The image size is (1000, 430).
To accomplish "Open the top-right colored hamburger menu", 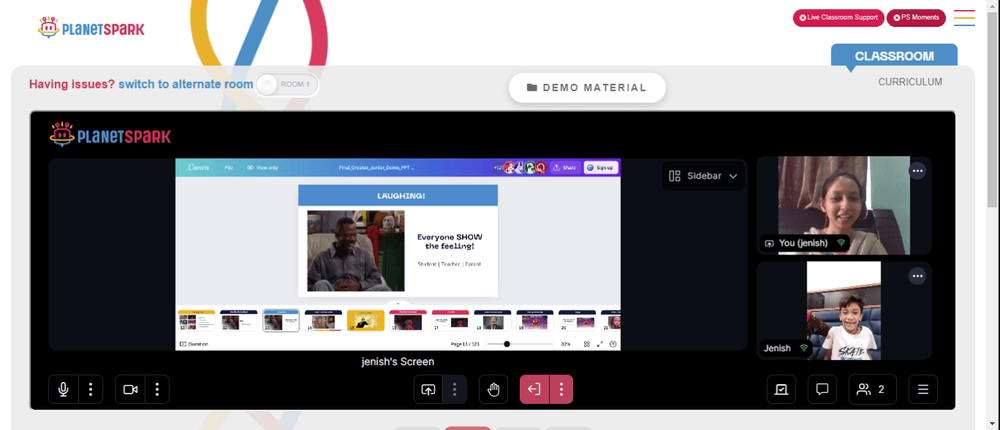I will coord(964,18).
